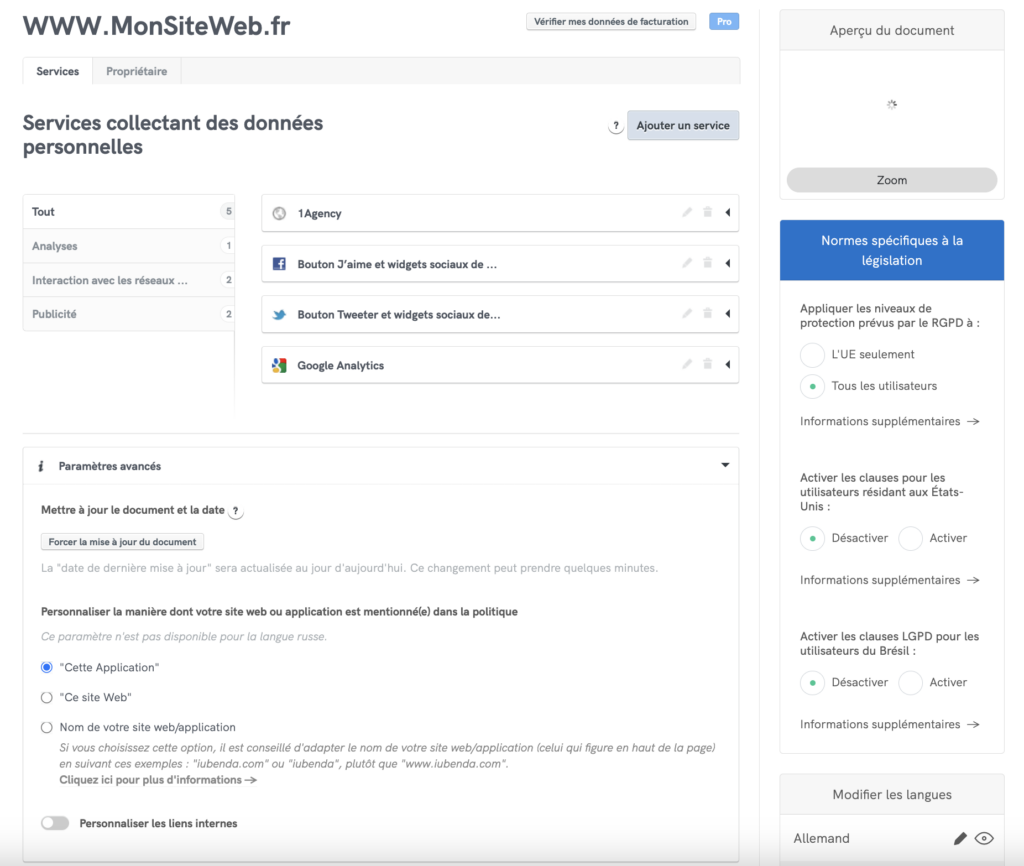
Task: Click trash icon for Facebook J'aime service
Action: (707, 263)
